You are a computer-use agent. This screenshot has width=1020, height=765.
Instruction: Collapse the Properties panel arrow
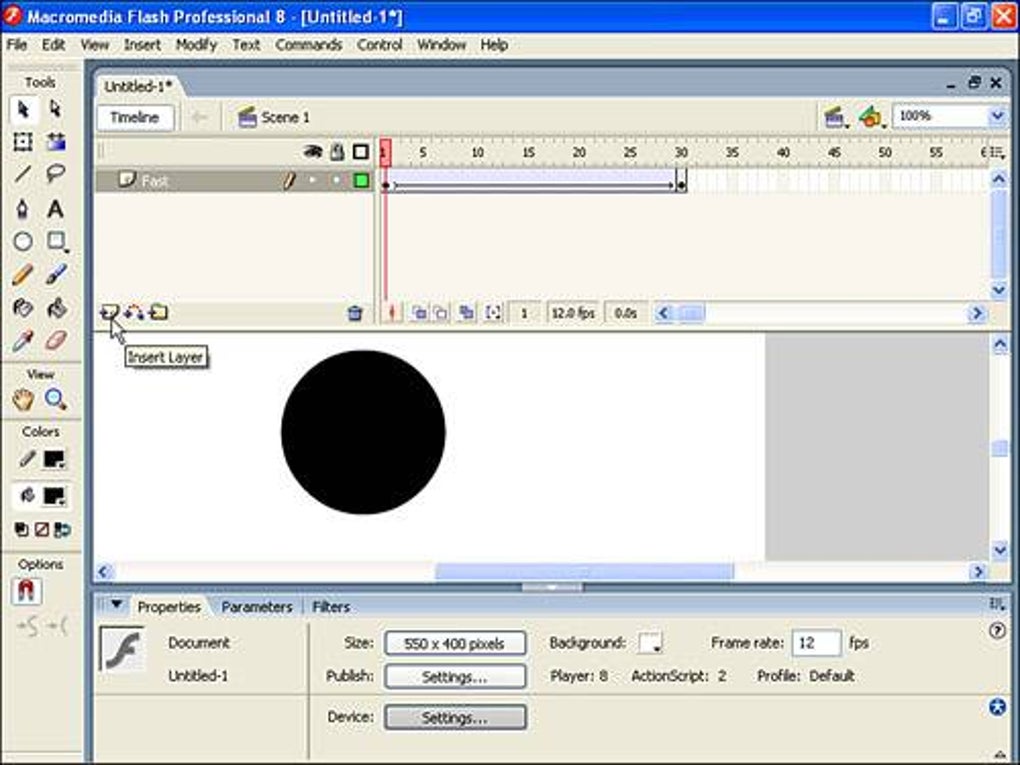(x=117, y=606)
